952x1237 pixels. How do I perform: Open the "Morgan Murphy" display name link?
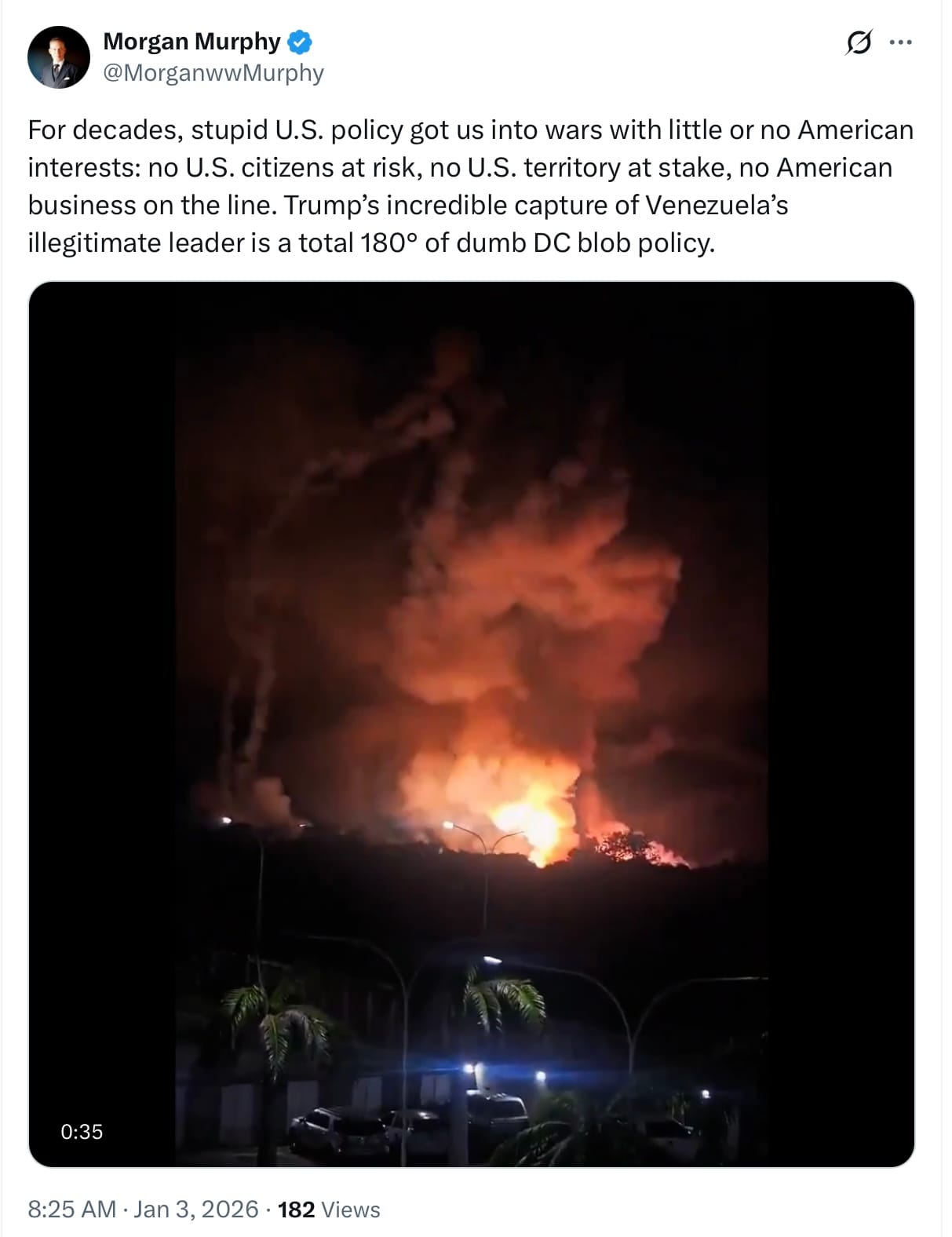pos(192,42)
